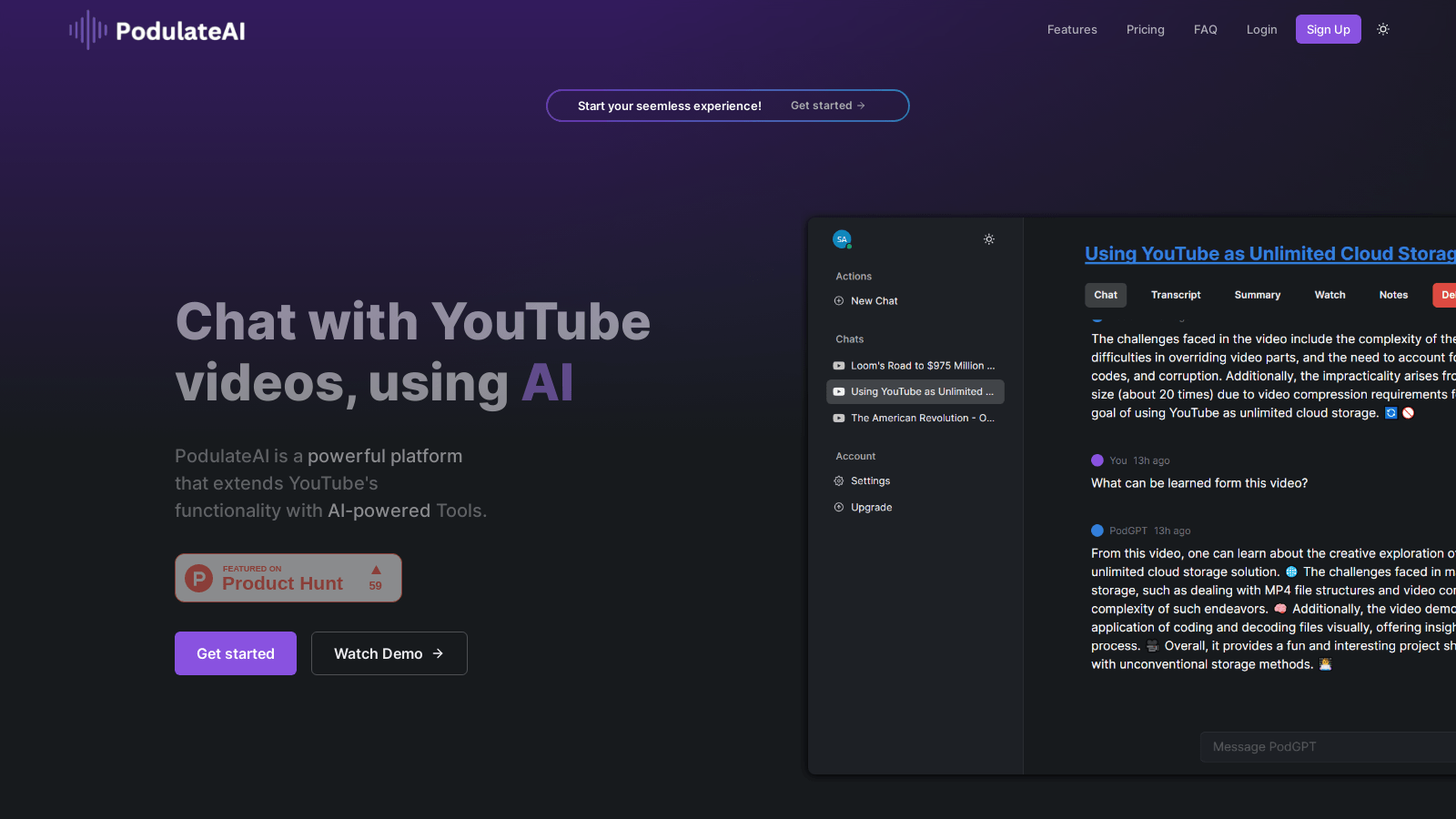The width and height of the screenshot is (1456, 819).
Task: Click the purple You avatar dot
Action: (1097, 460)
